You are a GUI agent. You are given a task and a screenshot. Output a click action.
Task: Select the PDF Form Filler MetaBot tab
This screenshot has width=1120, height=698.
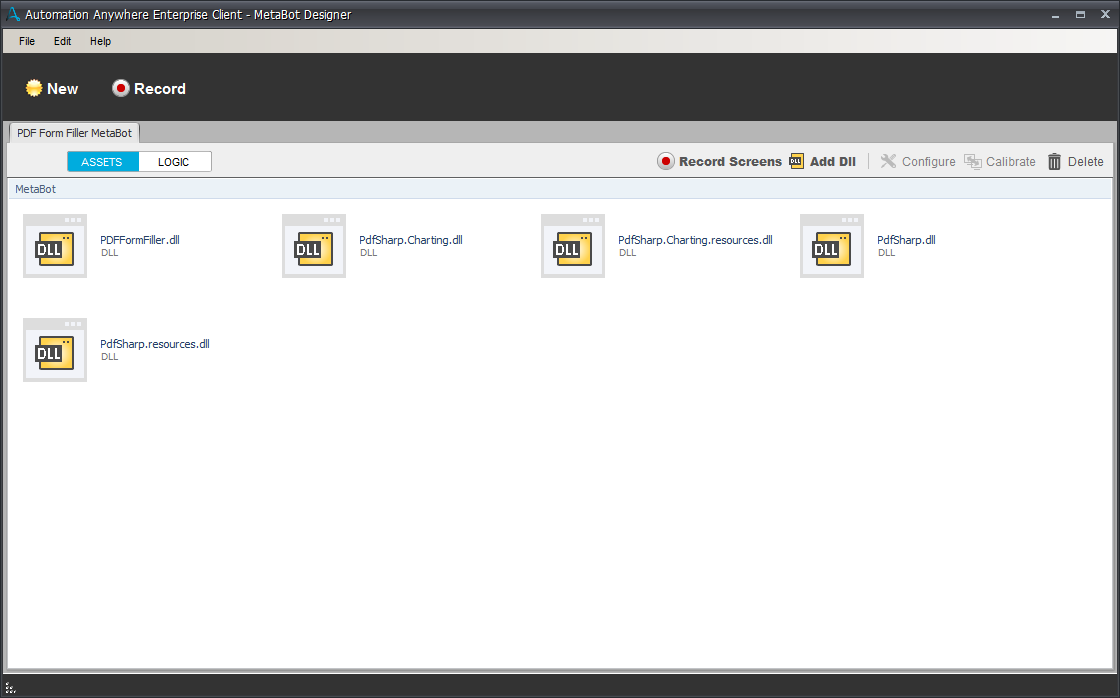(x=74, y=133)
